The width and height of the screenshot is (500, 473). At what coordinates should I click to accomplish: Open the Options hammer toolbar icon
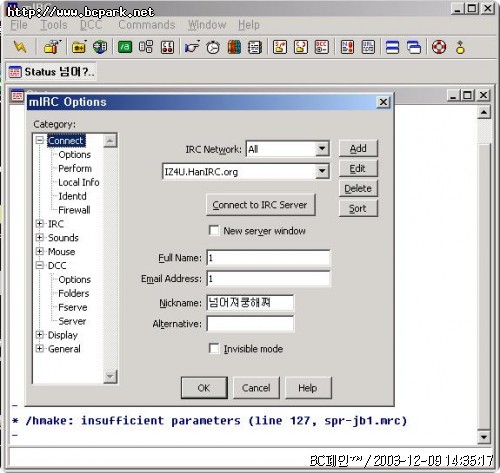click(52, 47)
